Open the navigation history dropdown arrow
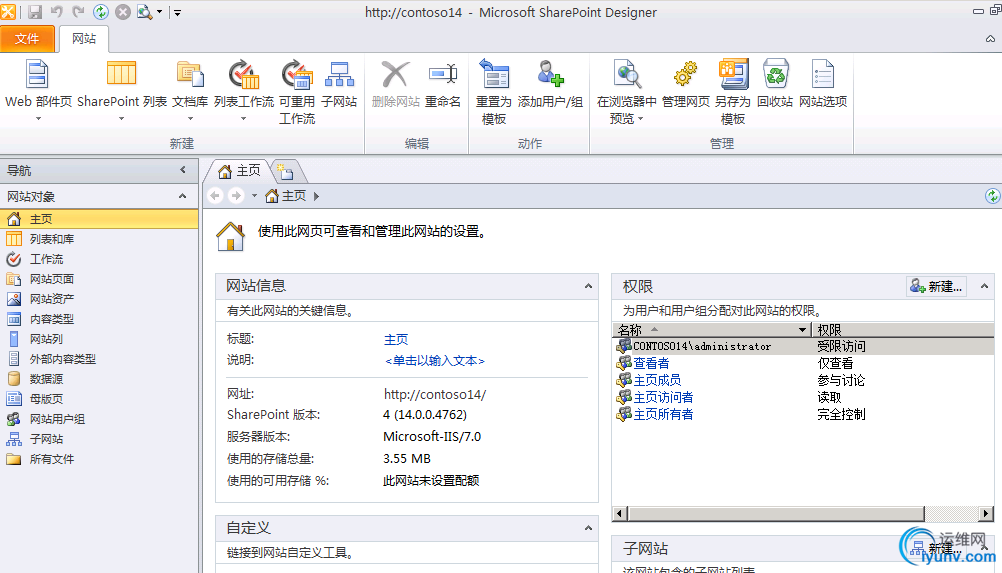 254,195
